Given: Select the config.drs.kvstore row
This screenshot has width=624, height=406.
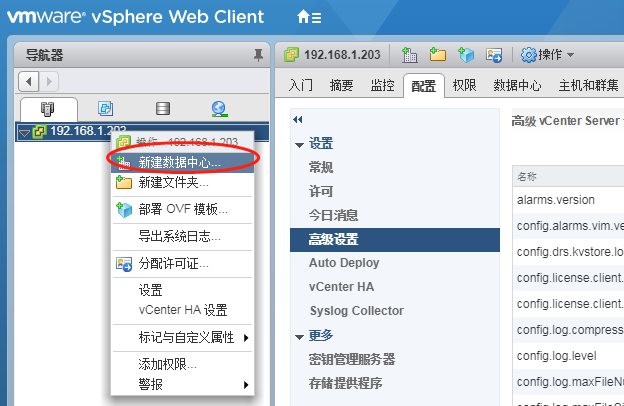Looking at the screenshot, I should tap(568, 252).
